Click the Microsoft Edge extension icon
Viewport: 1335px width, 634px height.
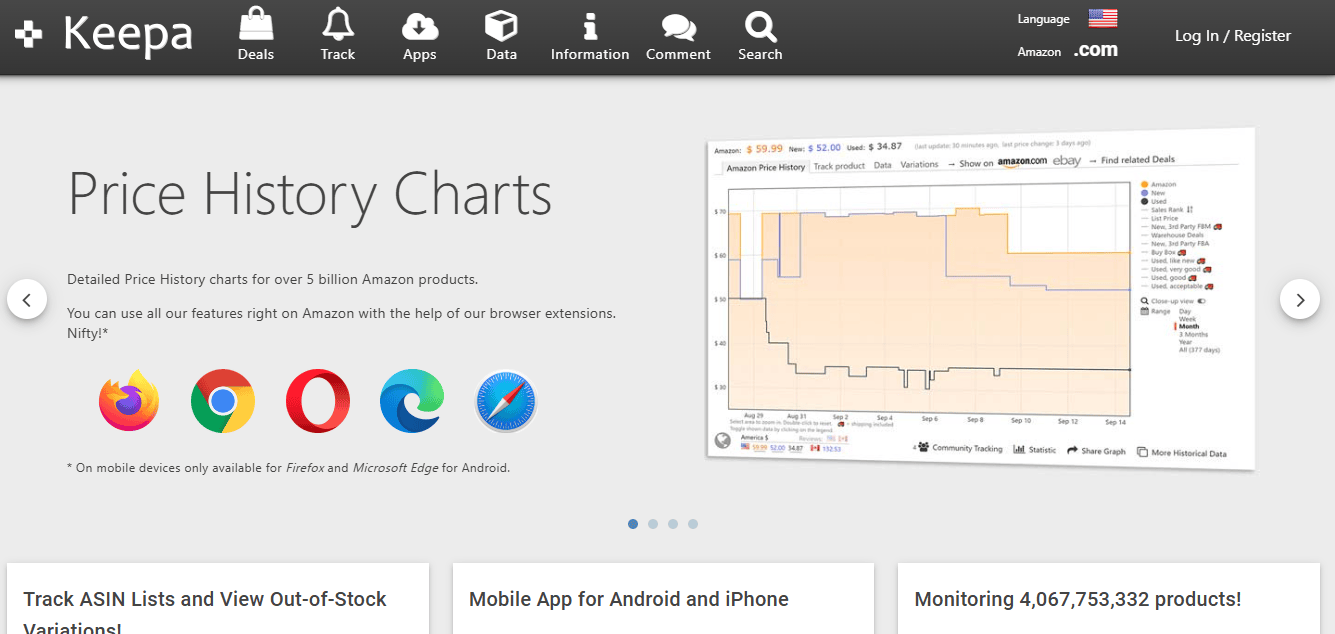click(412, 401)
